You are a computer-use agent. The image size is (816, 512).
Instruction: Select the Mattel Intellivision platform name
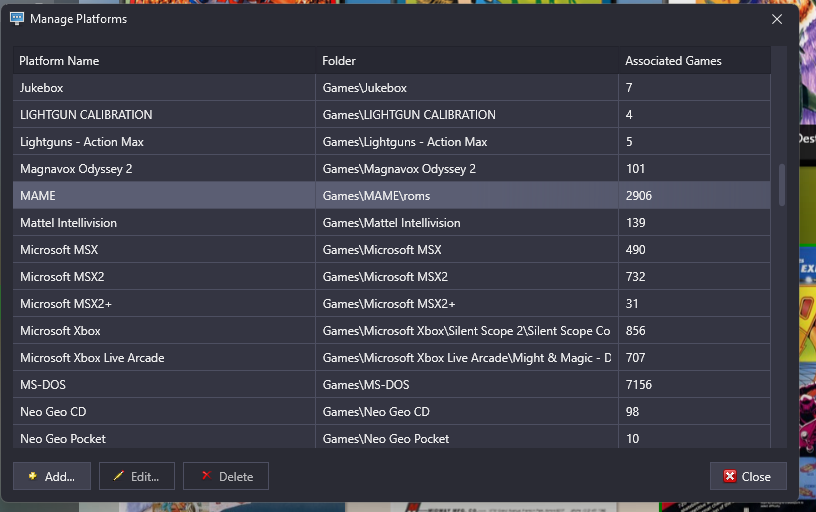(x=68, y=223)
